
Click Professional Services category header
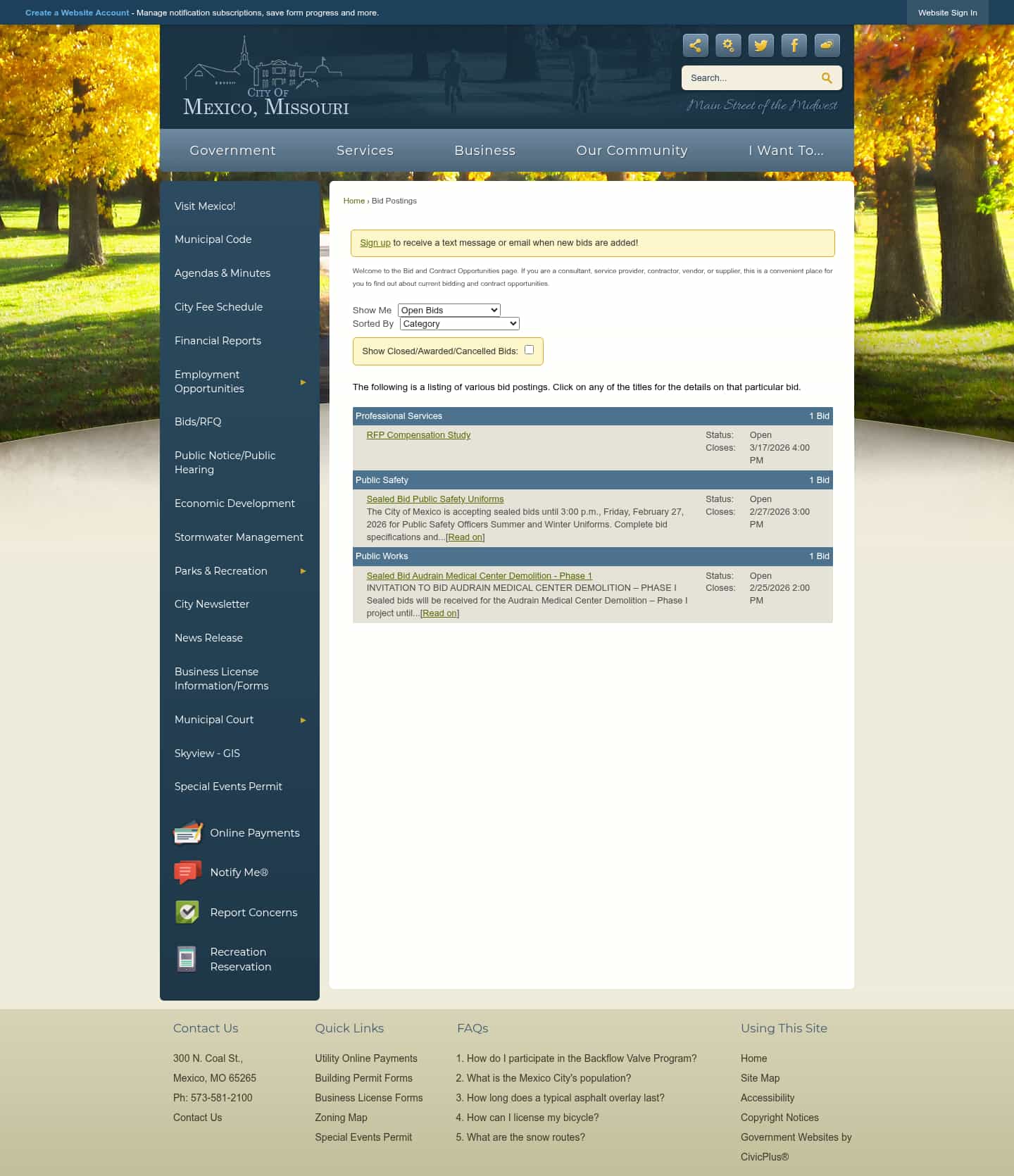(592, 416)
